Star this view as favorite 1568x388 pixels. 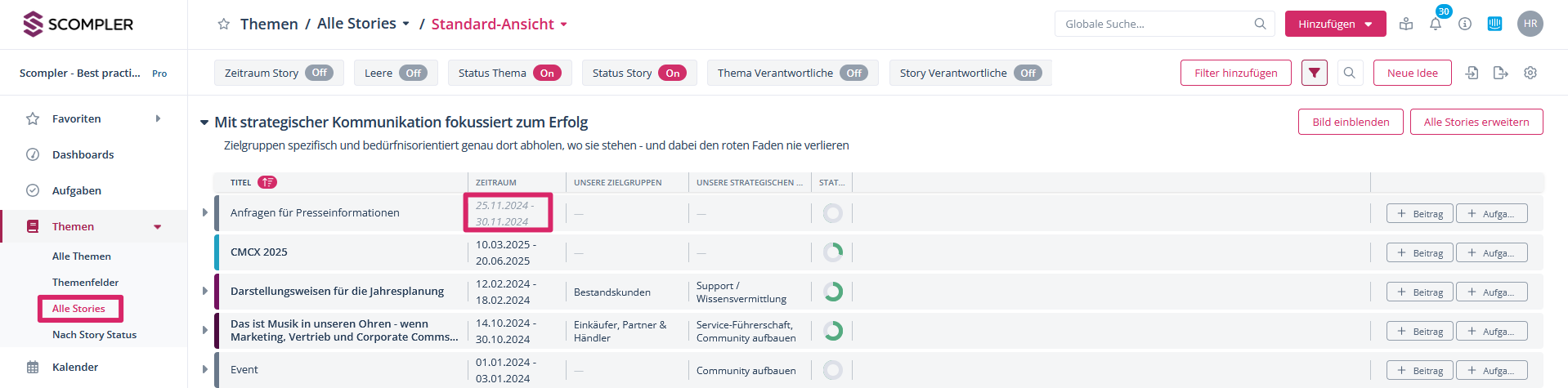(223, 25)
